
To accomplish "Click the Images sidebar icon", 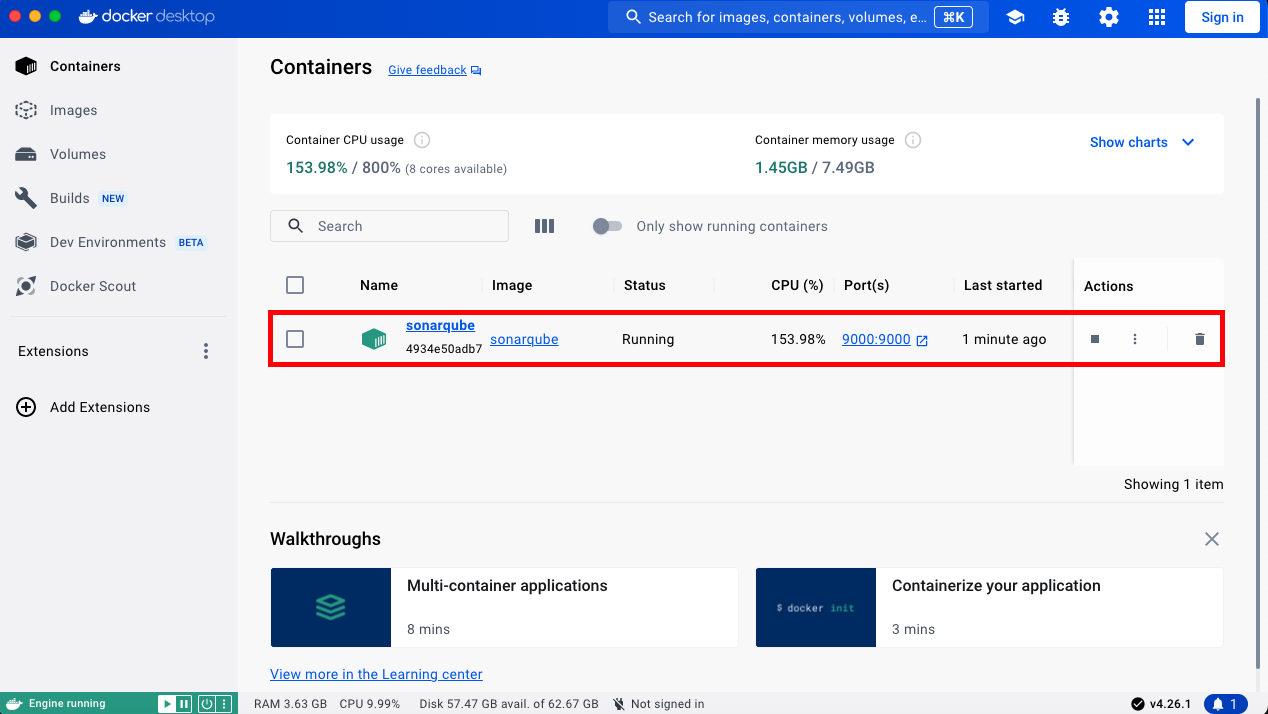I will pos(26,110).
